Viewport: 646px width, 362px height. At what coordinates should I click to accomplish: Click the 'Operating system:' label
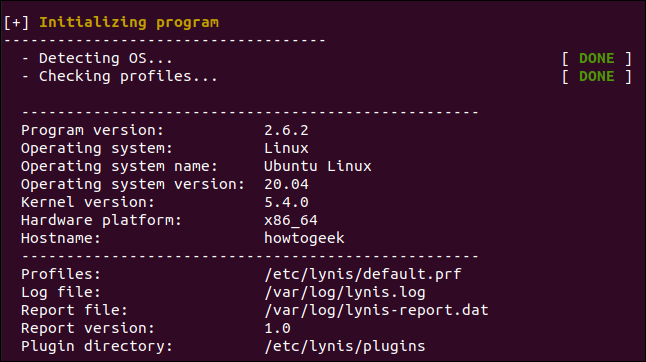[x=97, y=149]
